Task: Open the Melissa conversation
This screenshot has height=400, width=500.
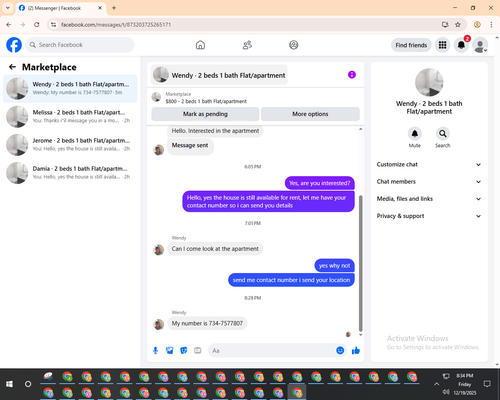Action: click(x=70, y=117)
